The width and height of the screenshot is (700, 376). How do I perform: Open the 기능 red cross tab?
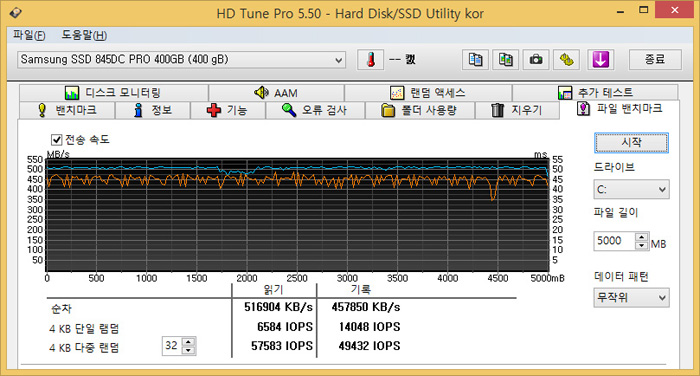228,110
